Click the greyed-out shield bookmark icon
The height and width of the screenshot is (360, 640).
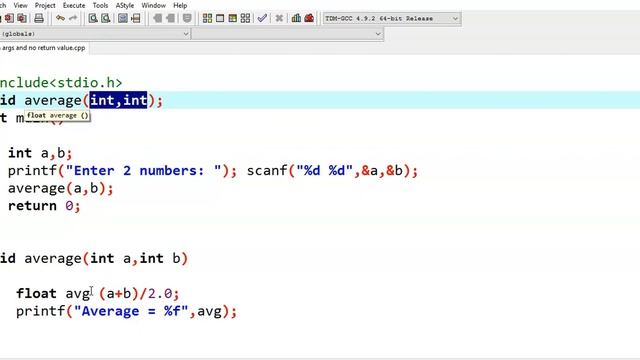point(187,18)
